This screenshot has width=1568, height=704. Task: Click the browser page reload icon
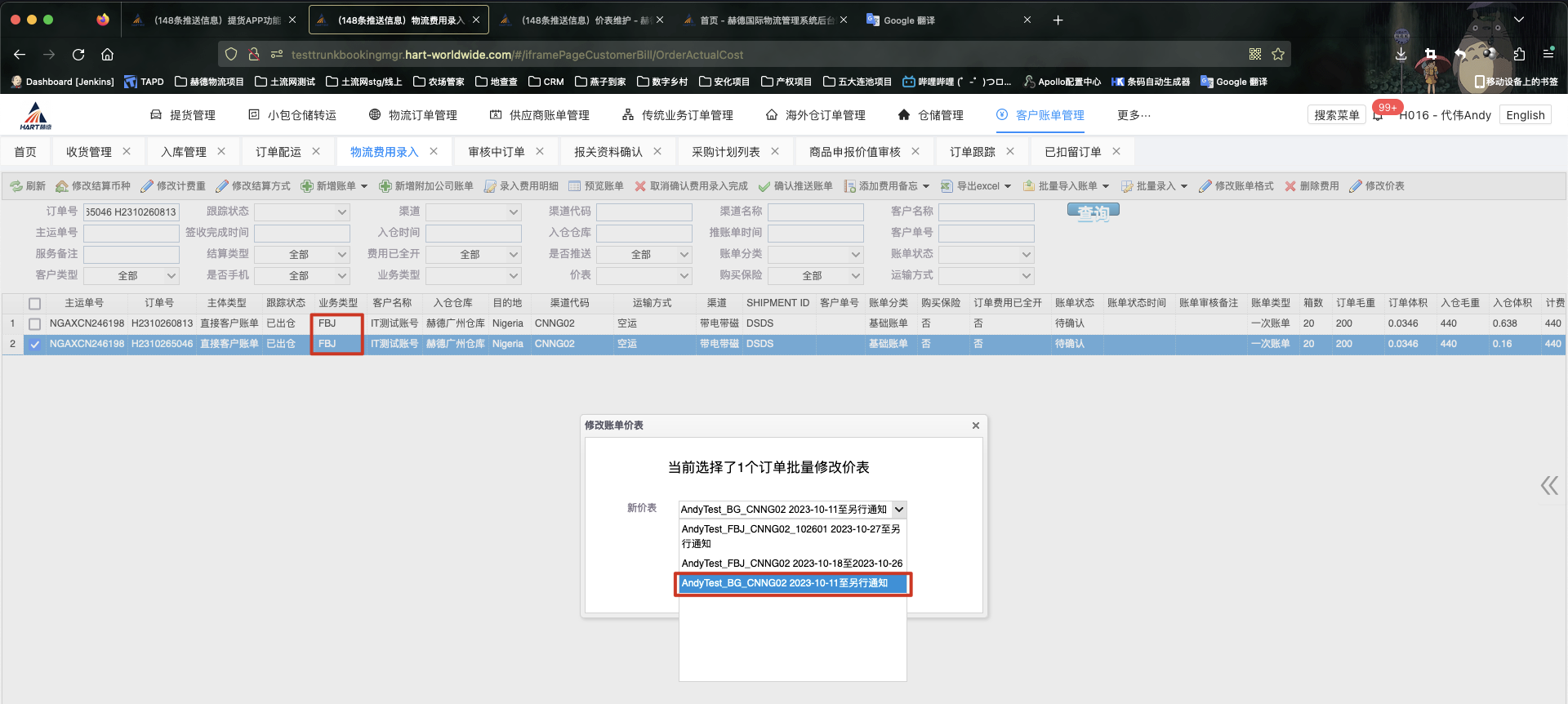pyautogui.click(x=78, y=55)
